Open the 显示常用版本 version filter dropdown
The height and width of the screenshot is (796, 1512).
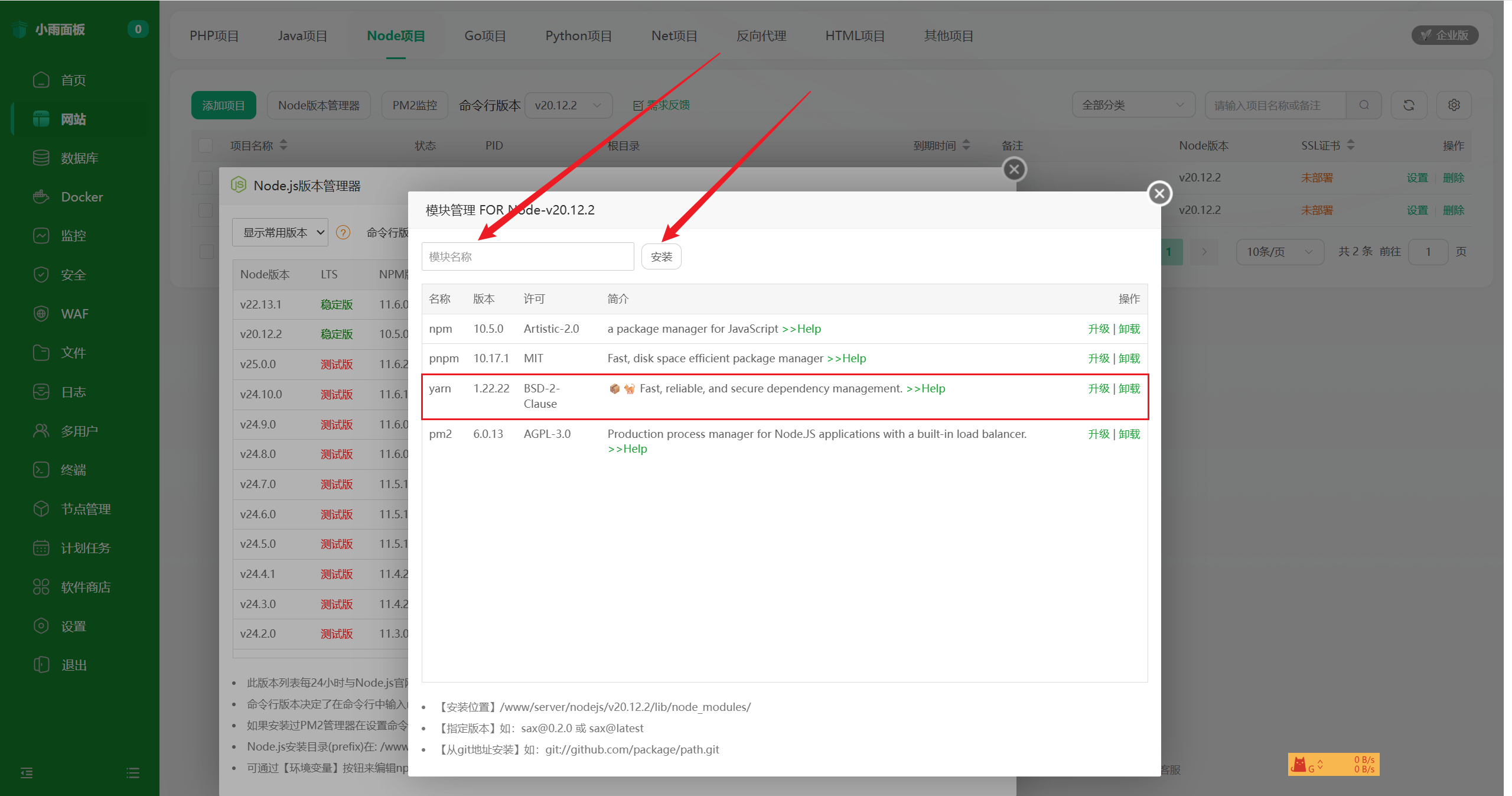280,233
